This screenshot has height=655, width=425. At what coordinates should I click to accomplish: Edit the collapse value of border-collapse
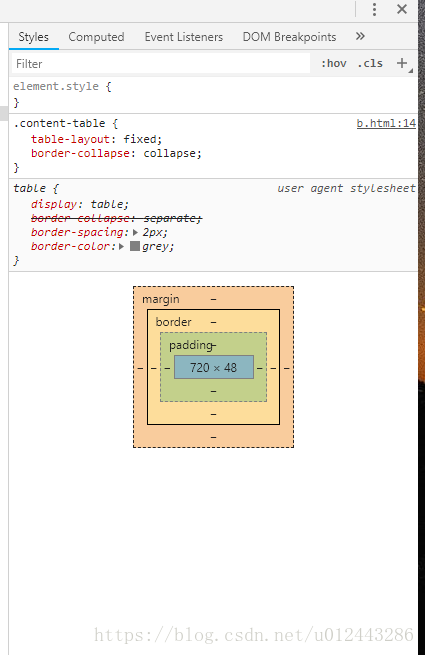169,153
